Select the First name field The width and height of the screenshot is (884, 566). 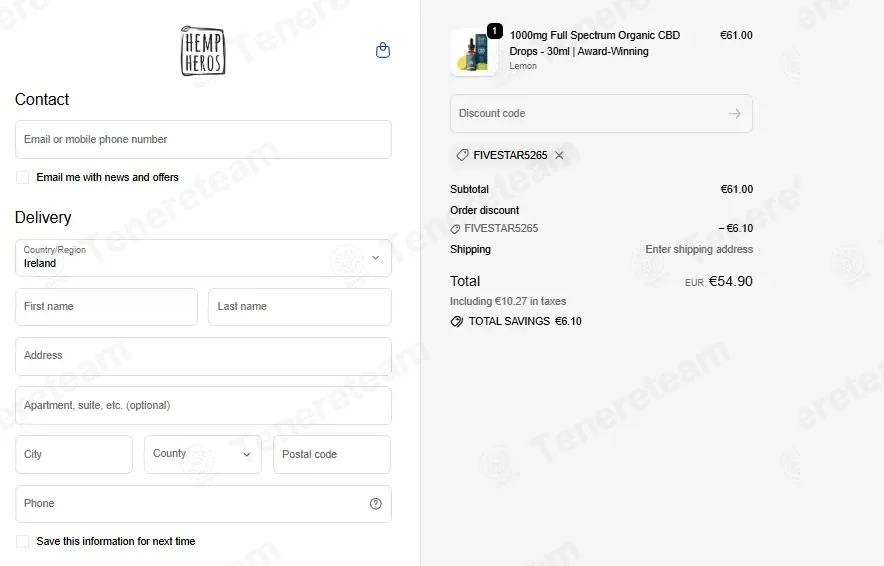(107, 307)
